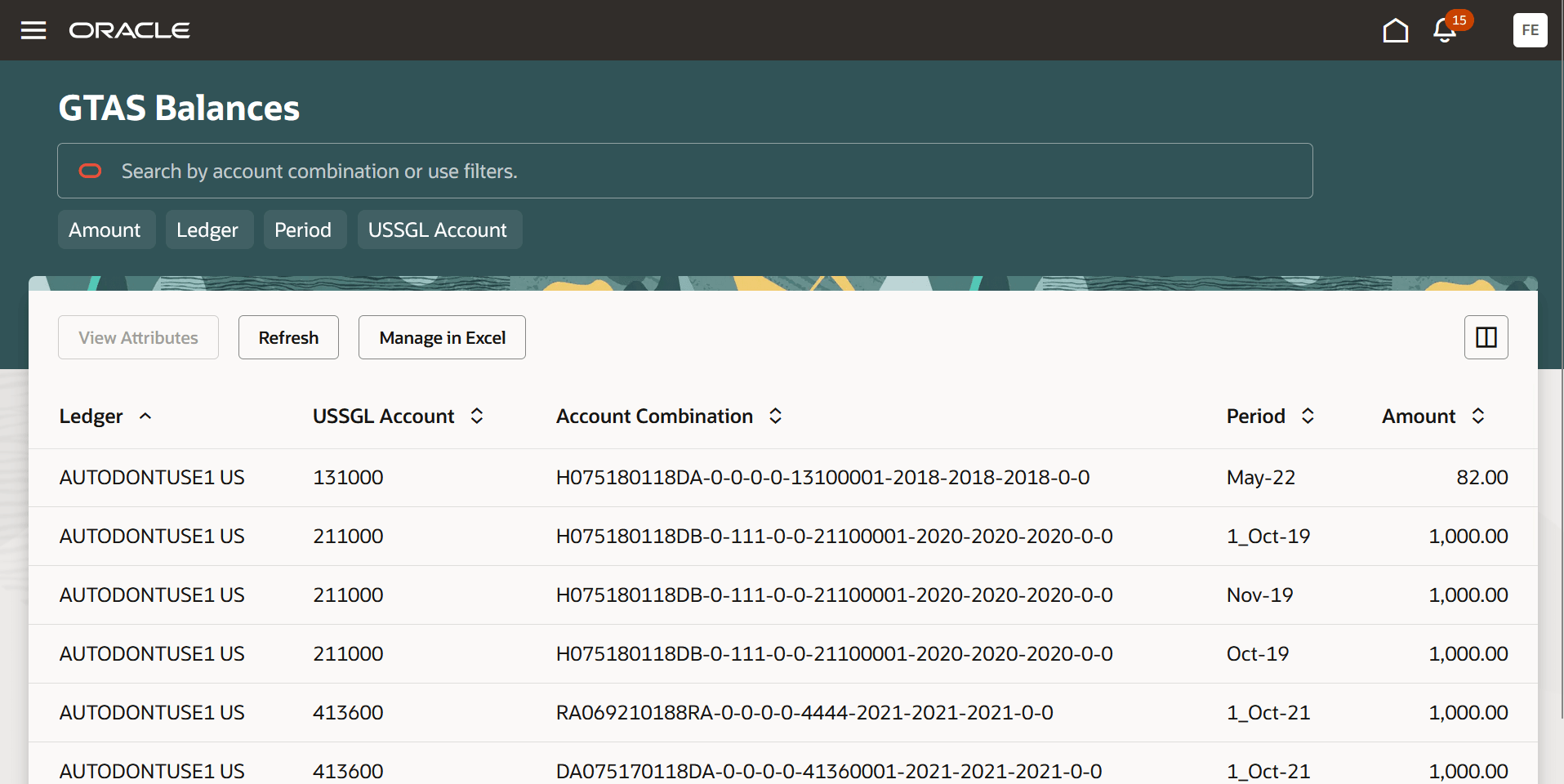1564x784 pixels.
Task: Click the Account Combination column header
Action: pos(654,416)
